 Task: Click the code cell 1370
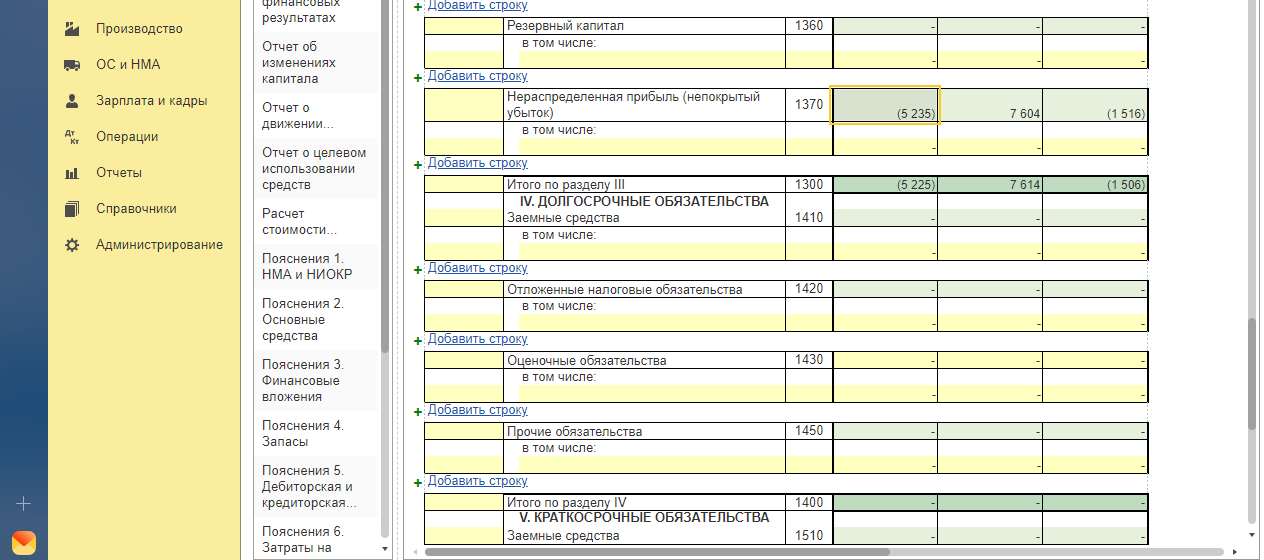pos(809,105)
